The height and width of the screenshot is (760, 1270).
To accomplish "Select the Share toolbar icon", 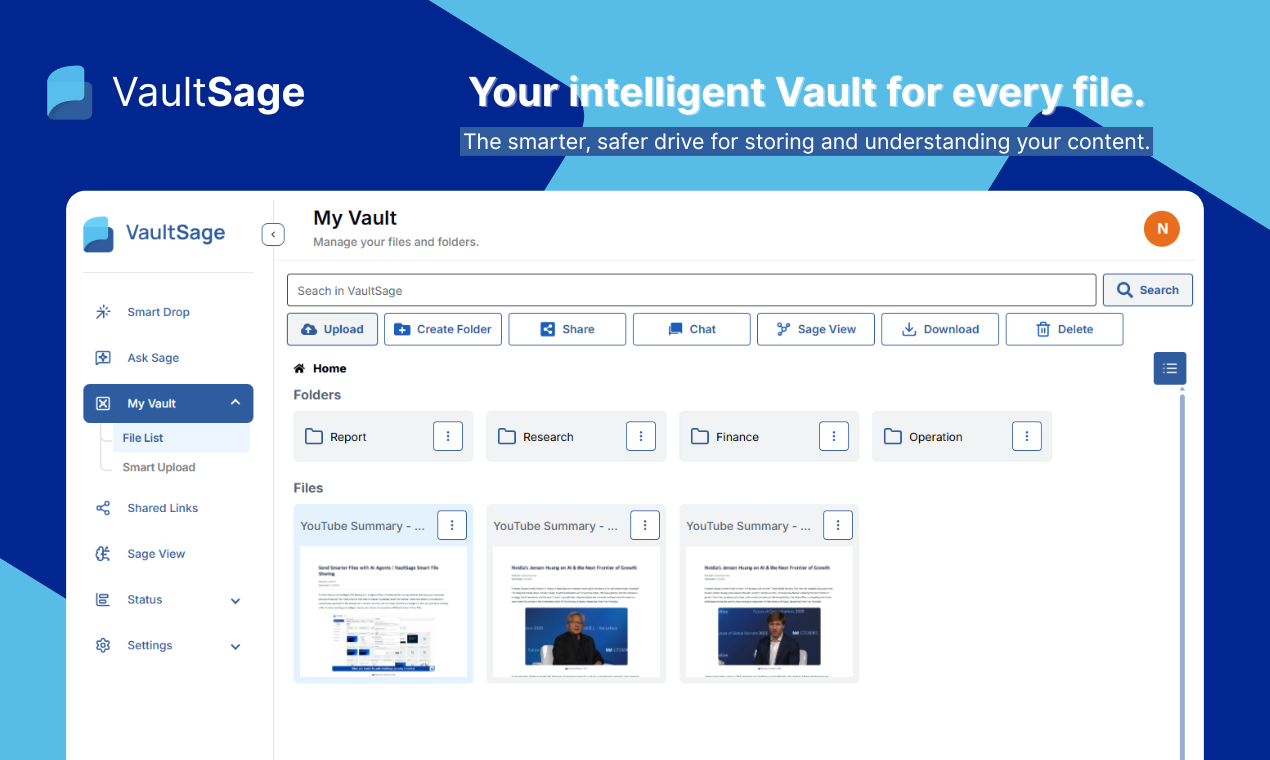I will point(546,328).
